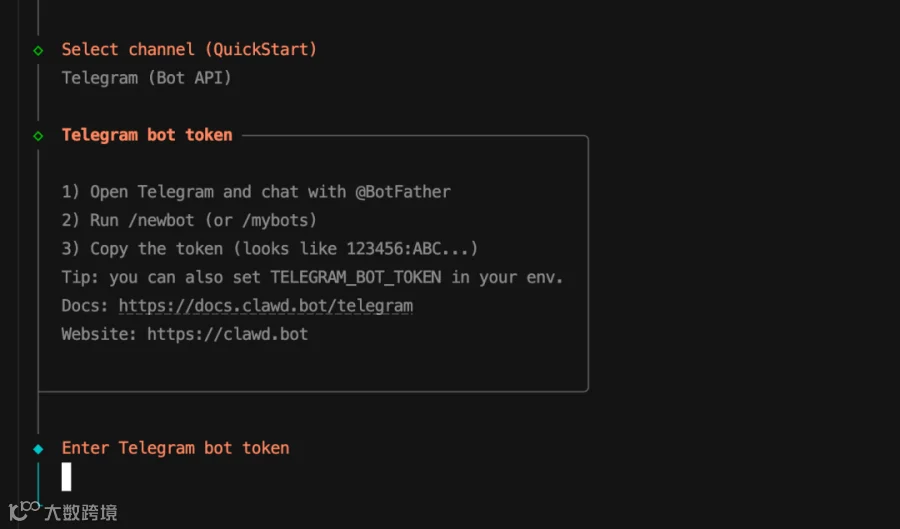Screen dimensions: 900x529
Task: Click the @BotFather mention in step 1
Action: click(403, 192)
